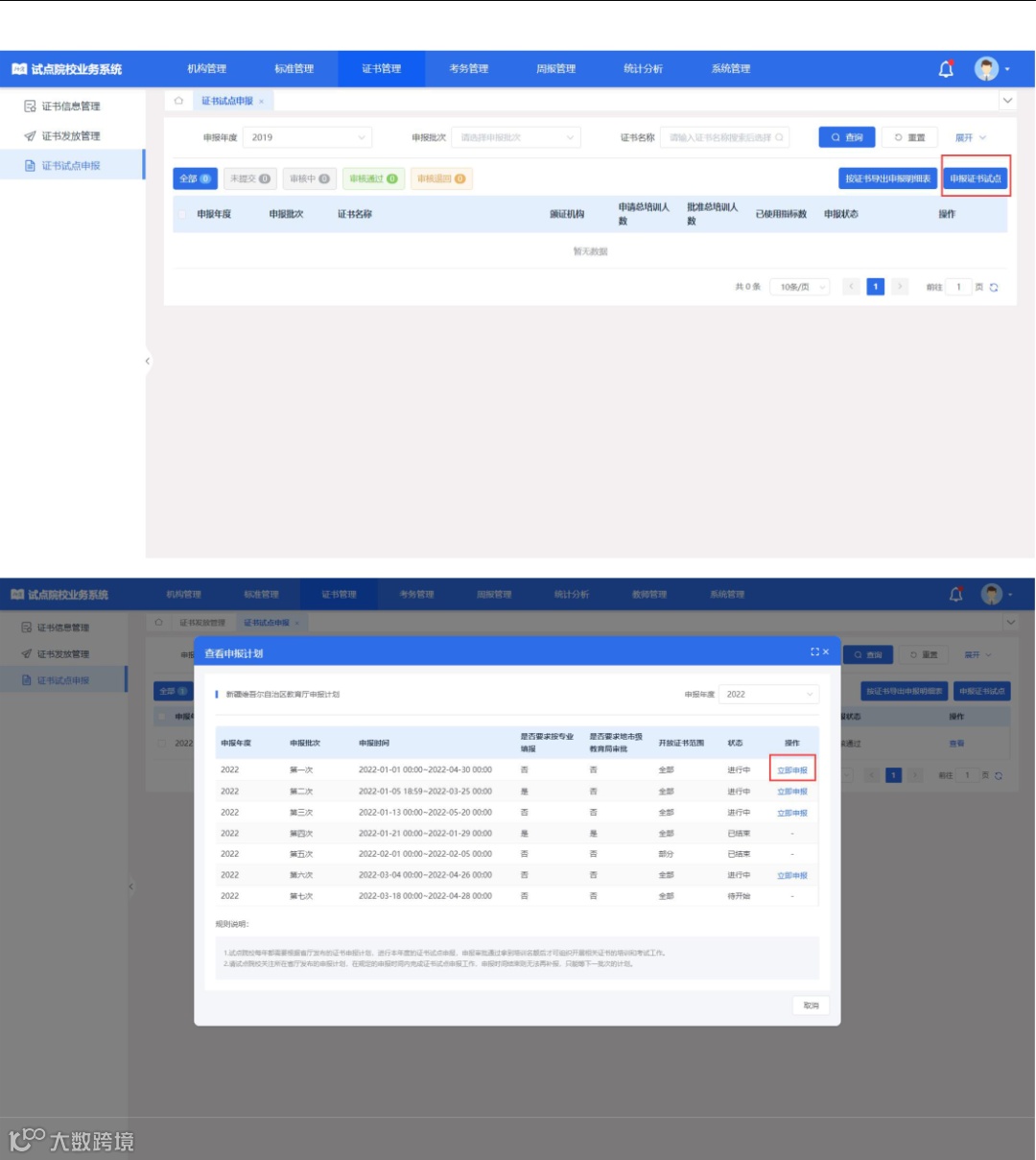
Task: Click the refresh icon beside pagination in the top screenshot
Action: tap(994, 288)
